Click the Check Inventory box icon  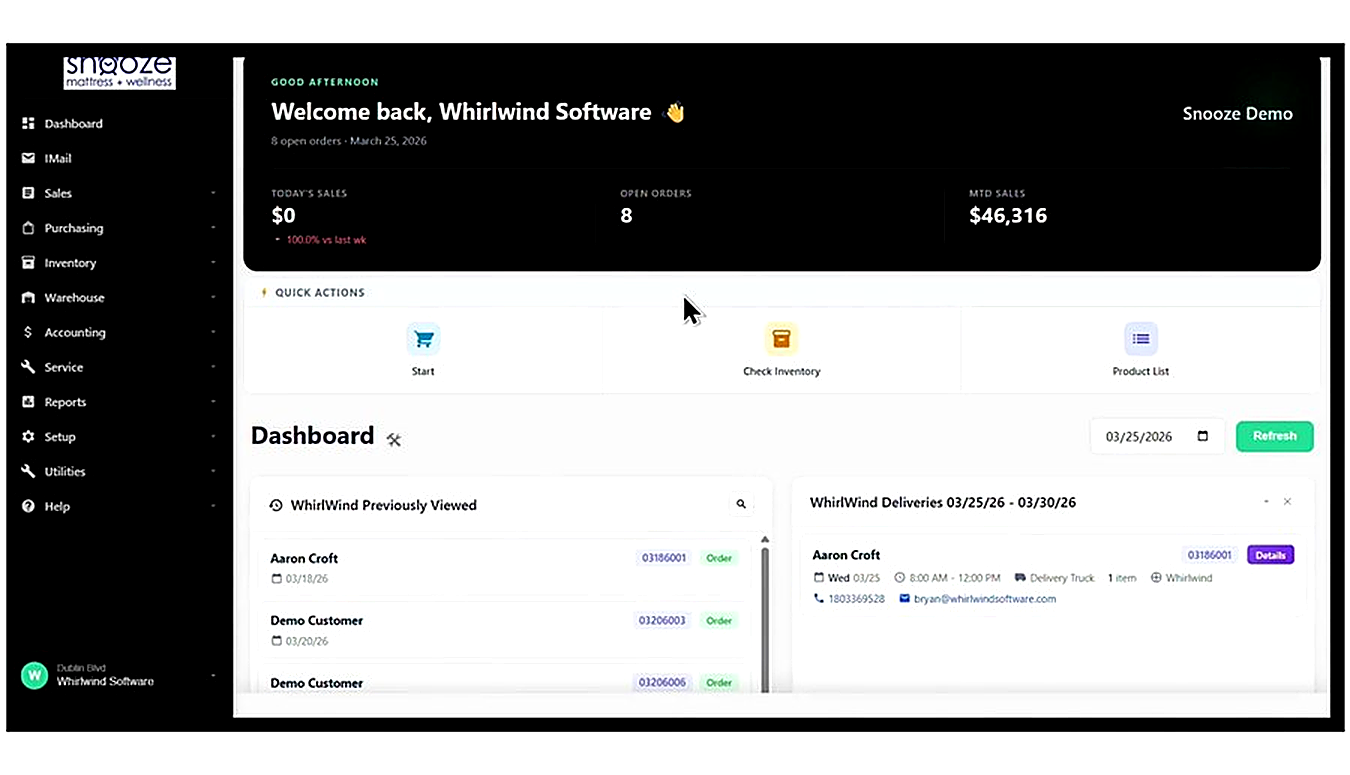tap(781, 339)
